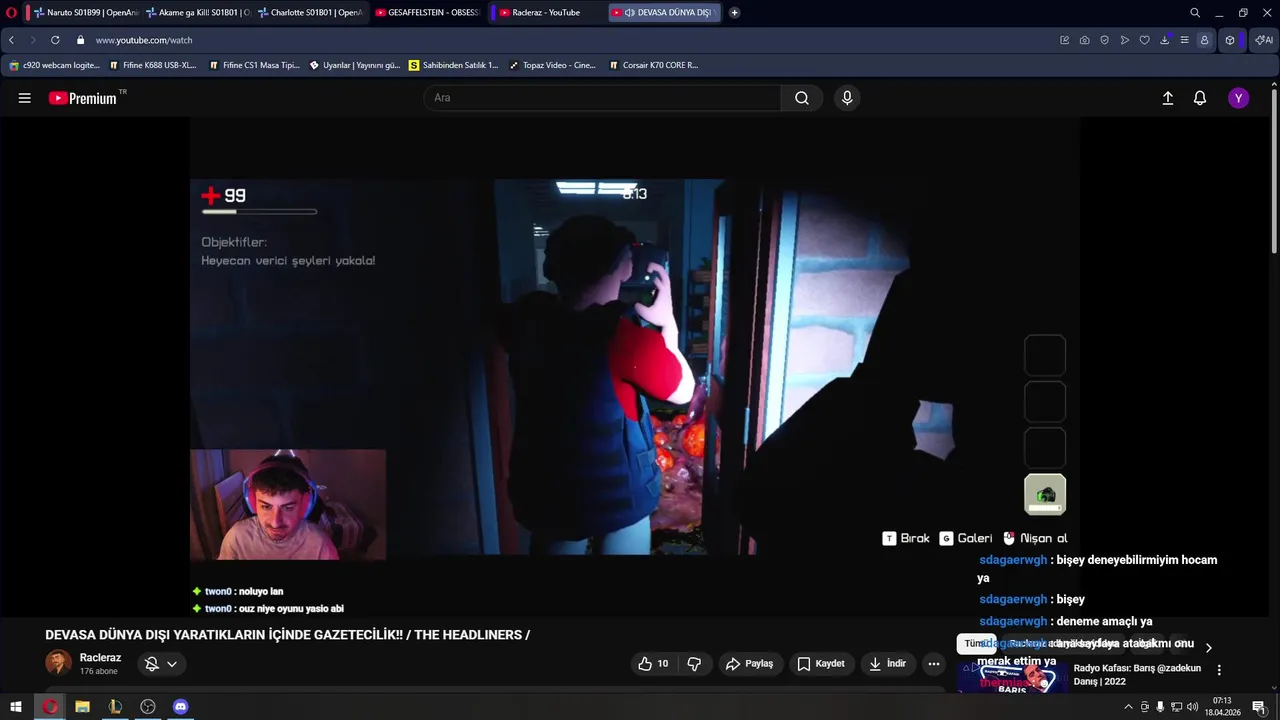
Task: Open the send/flow arrow icon
Action: click(1125, 40)
